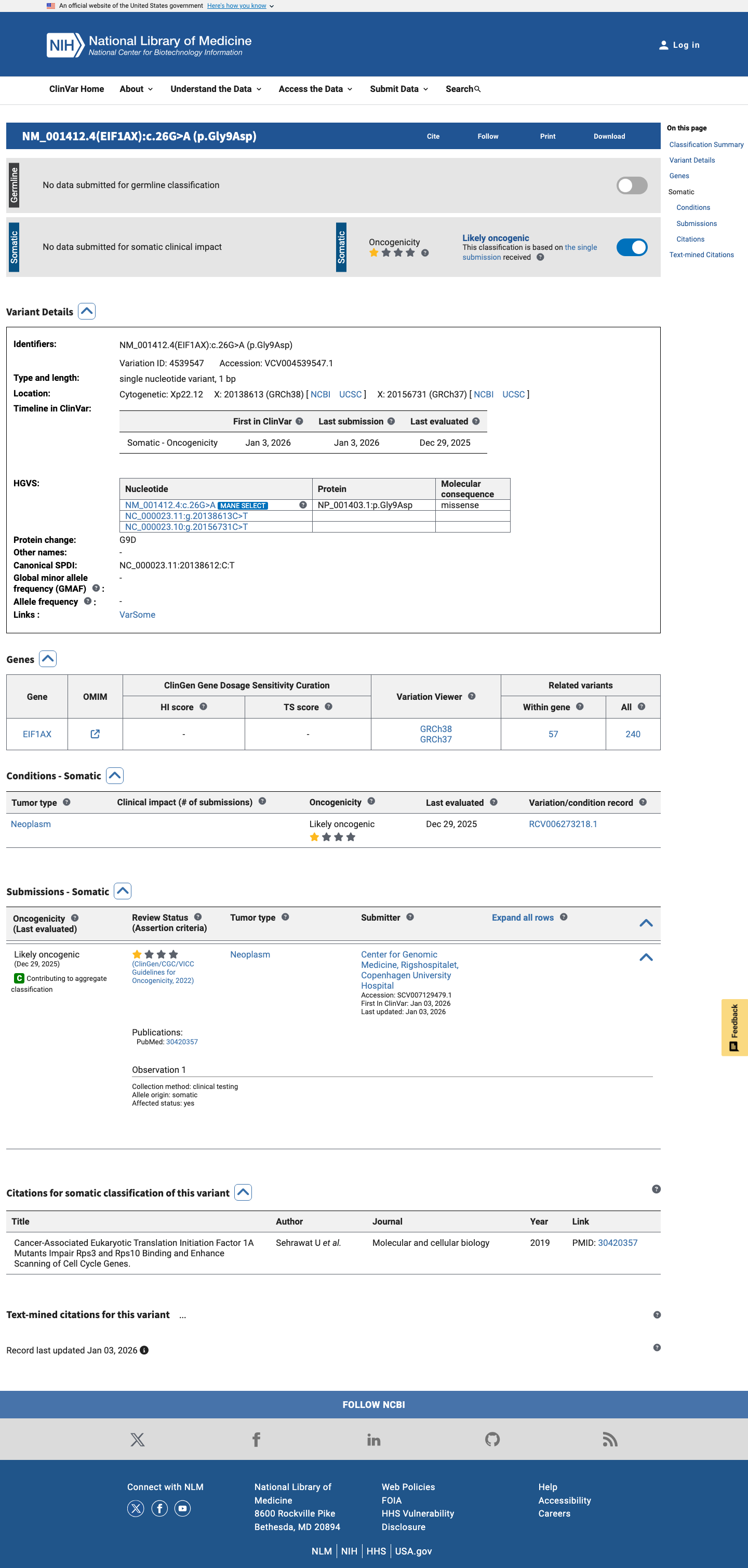
Task: Open the About dropdown menu
Action: point(136,89)
